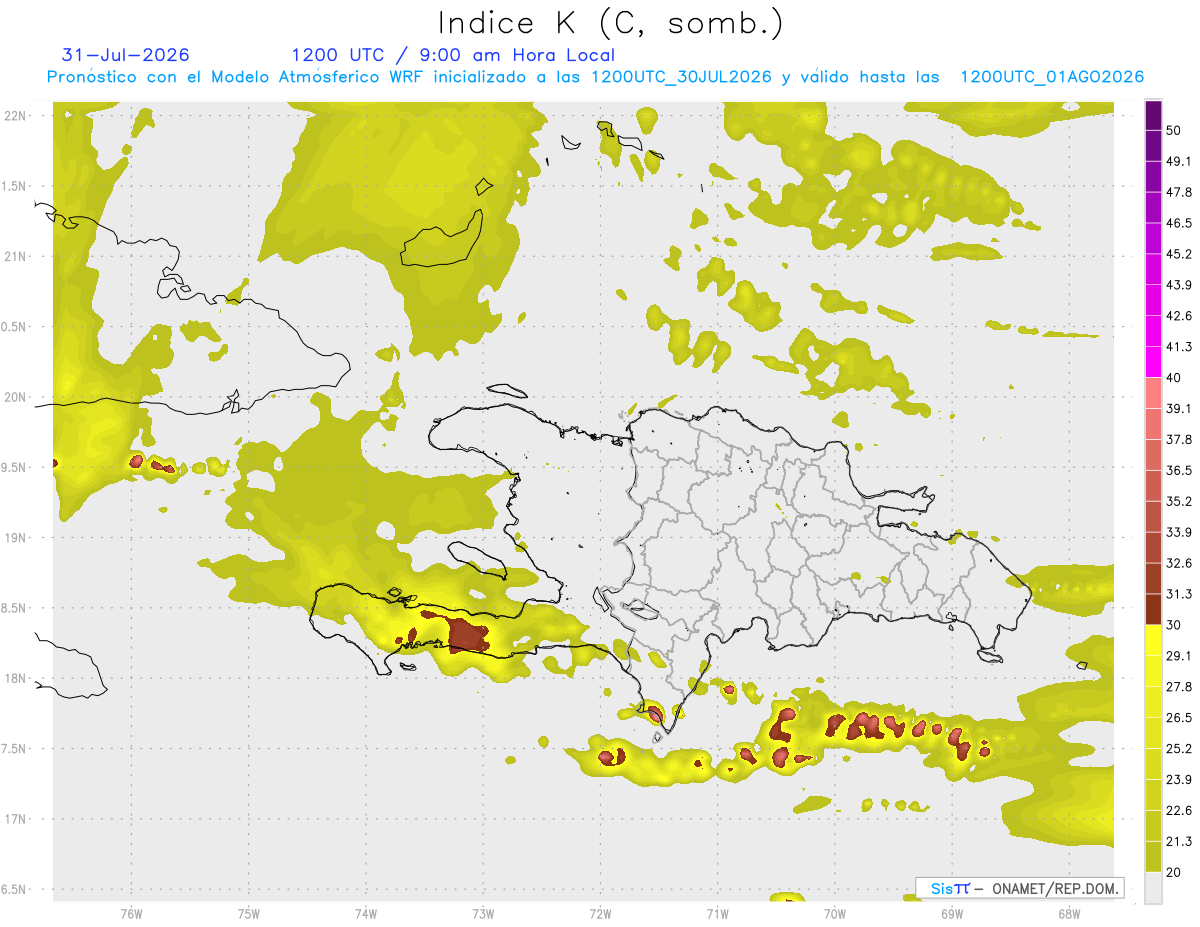
Task: Pick the dark purple swatch above 50
Action: (x=1153, y=115)
